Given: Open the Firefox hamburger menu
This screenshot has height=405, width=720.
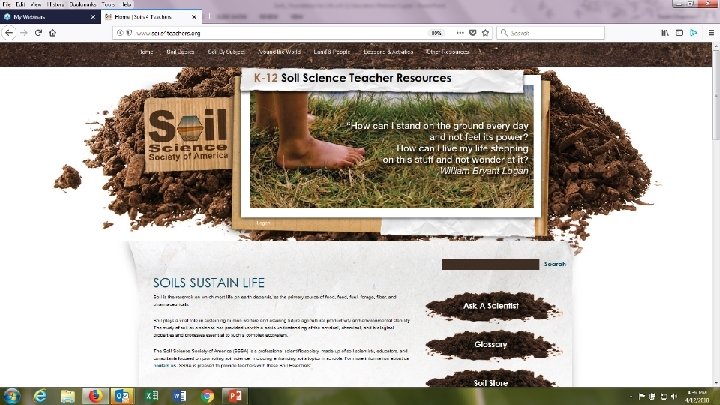Looking at the screenshot, I should 711,33.
